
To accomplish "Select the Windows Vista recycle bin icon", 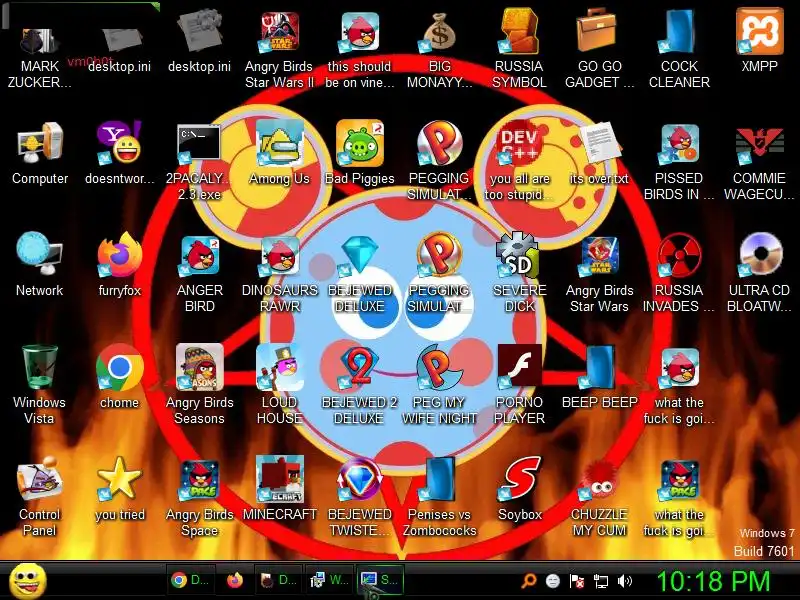I will click(40, 367).
